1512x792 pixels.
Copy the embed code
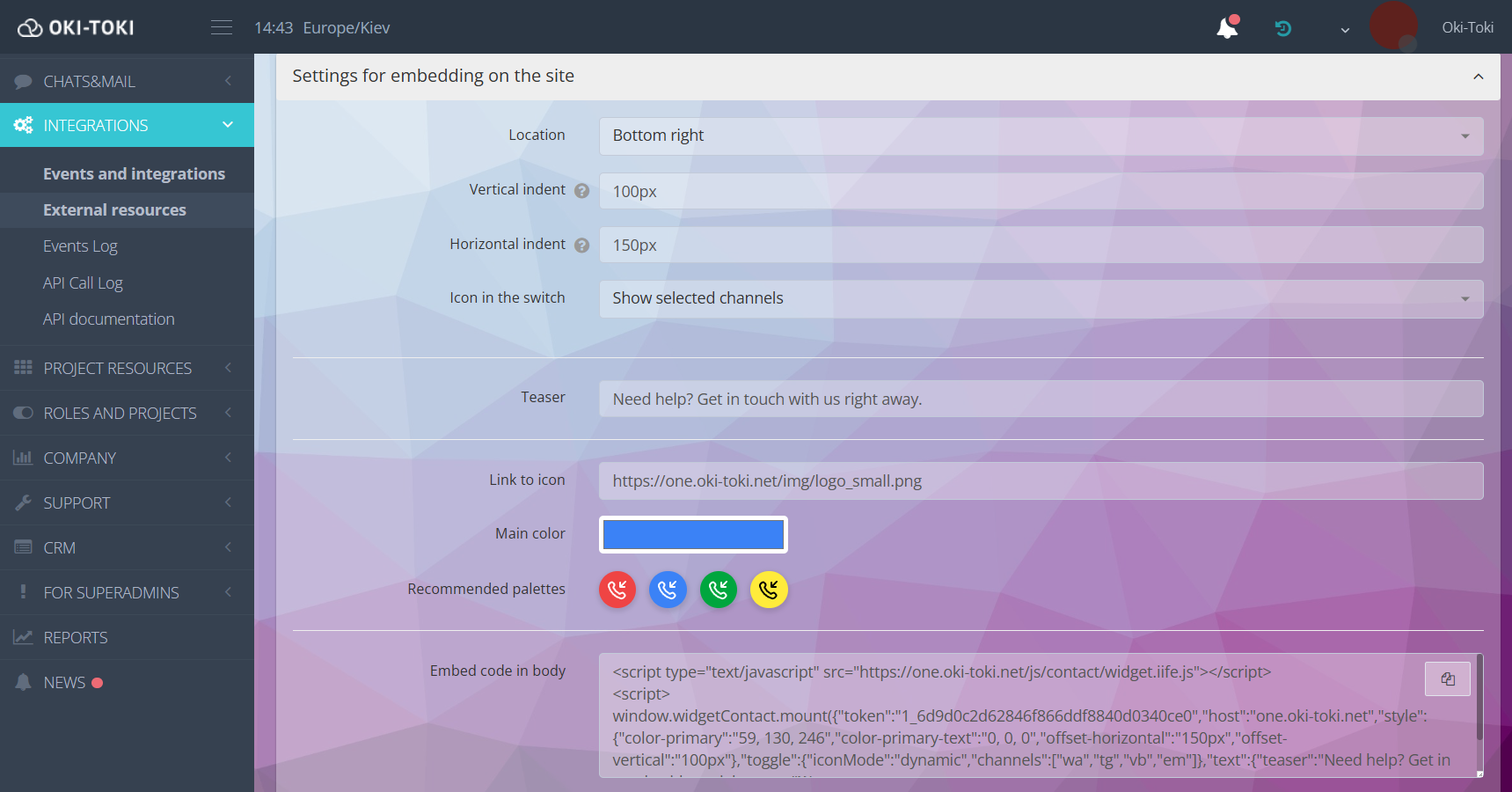(1447, 678)
